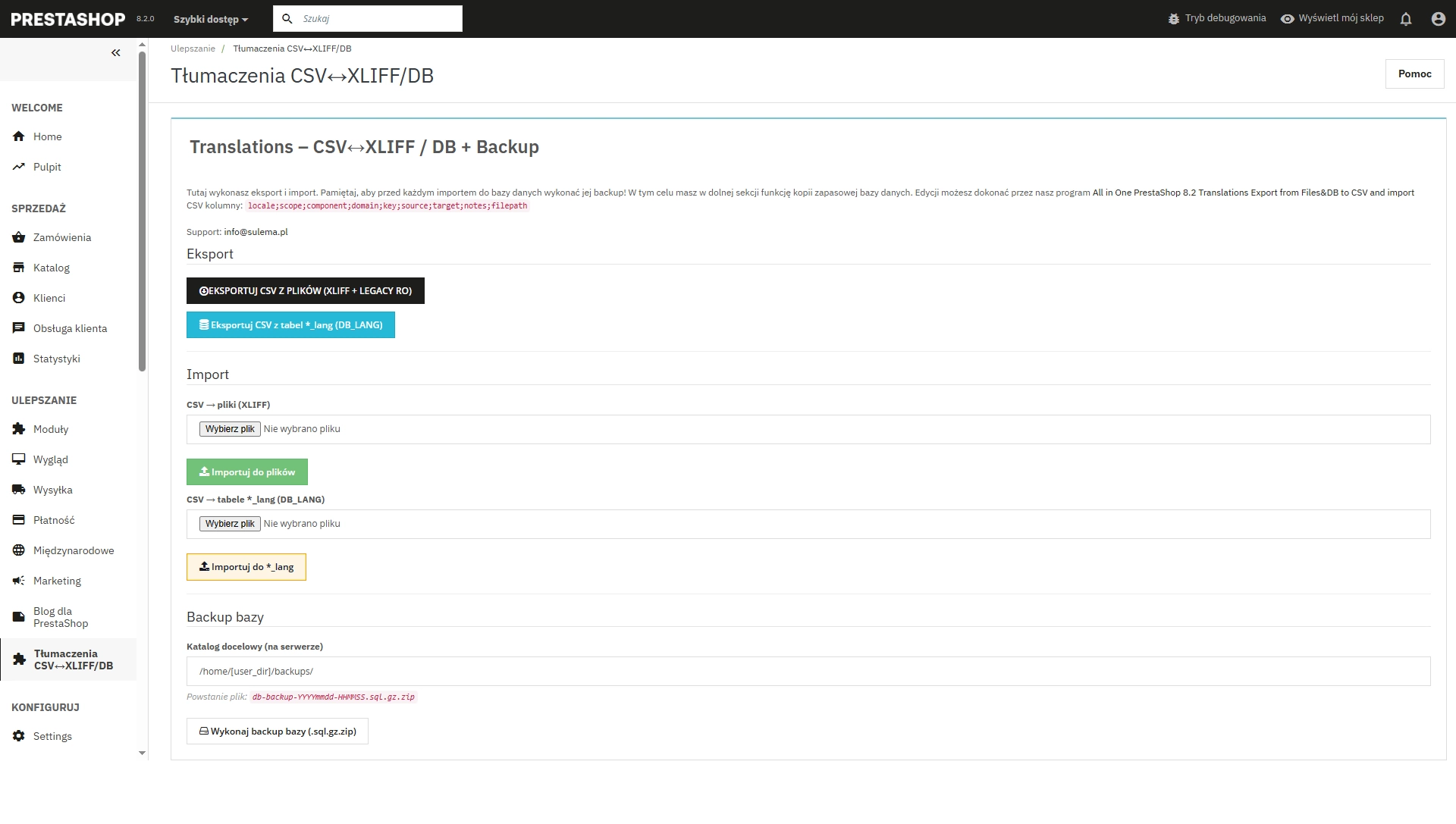Click the down chevron below the sidebar menu
Screen dimensions: 1456x824
[x=142, y=754]
